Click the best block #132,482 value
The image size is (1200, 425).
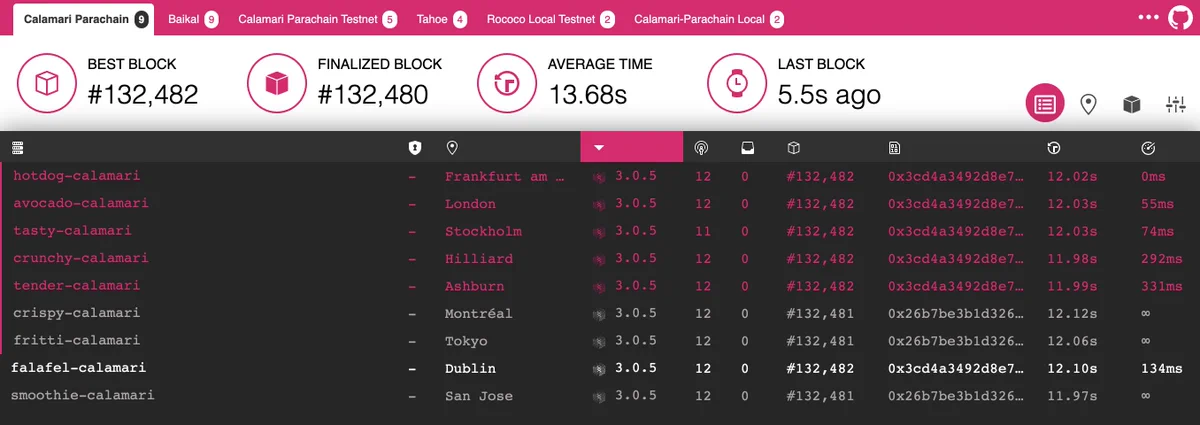click(x=143, y=95)
